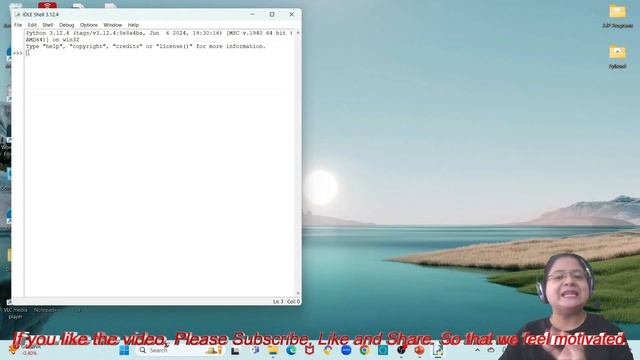This screenshot has width=640, height=360.
Task: Minimize the IDLE Shell window
Action: pos(253,14)
